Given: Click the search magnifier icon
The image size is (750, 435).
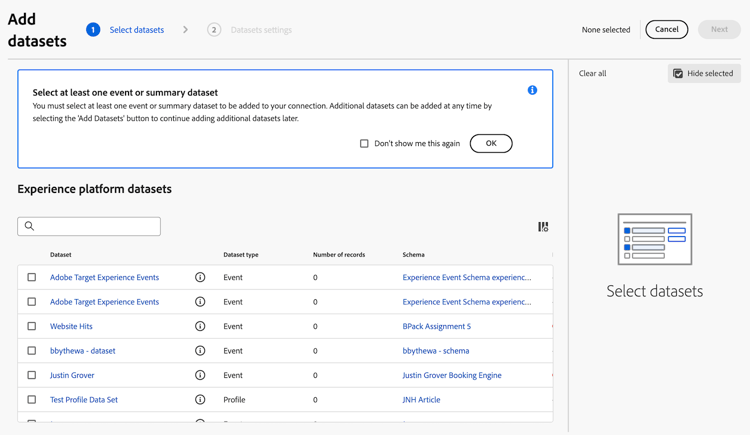Looking at the screenshot, I should coord(30,227).
